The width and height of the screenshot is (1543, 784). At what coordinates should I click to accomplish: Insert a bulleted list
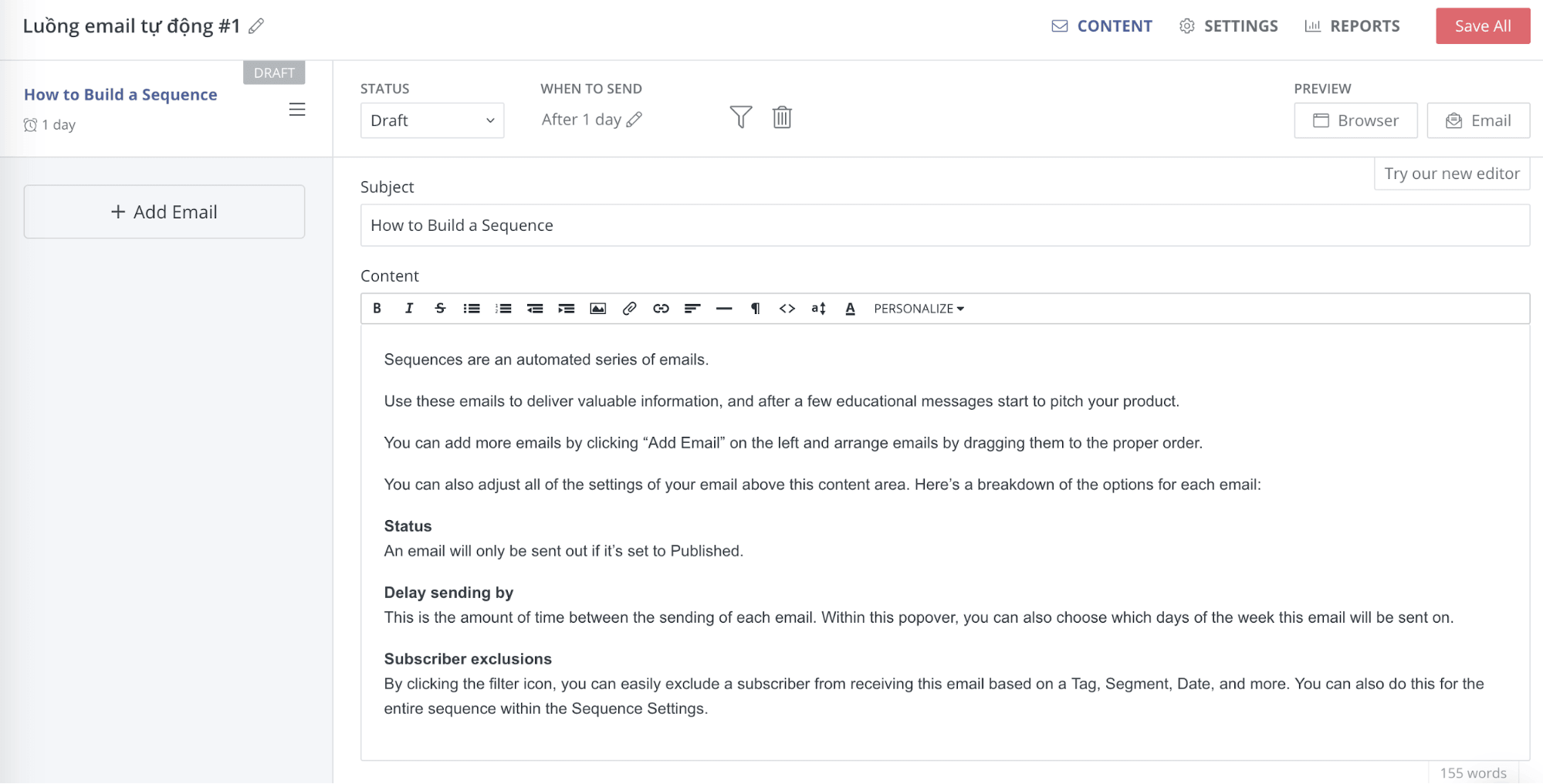(x=472, y=309)
